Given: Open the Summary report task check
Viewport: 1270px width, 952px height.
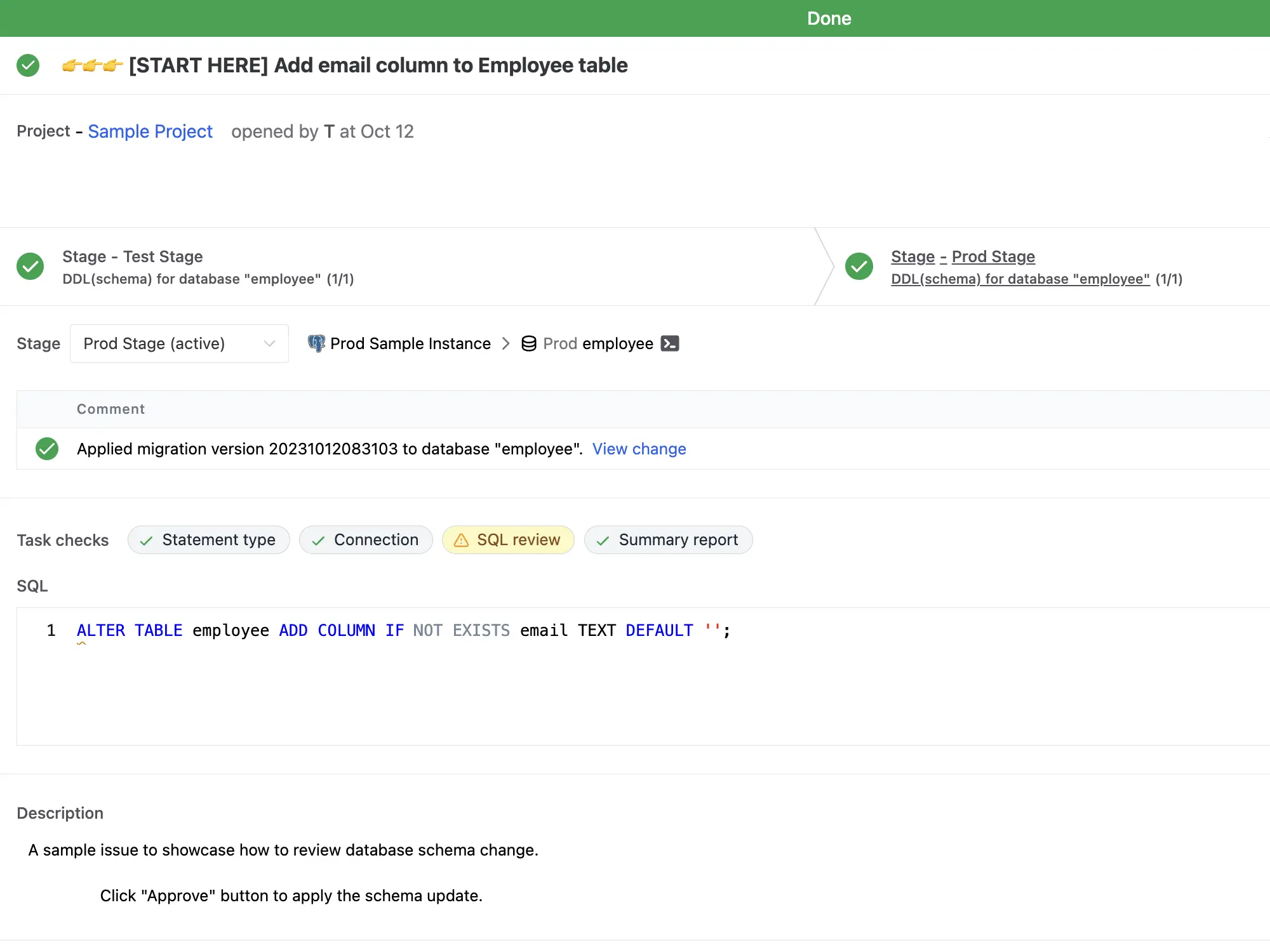Looking at the screenshot, I should [668, 540].
